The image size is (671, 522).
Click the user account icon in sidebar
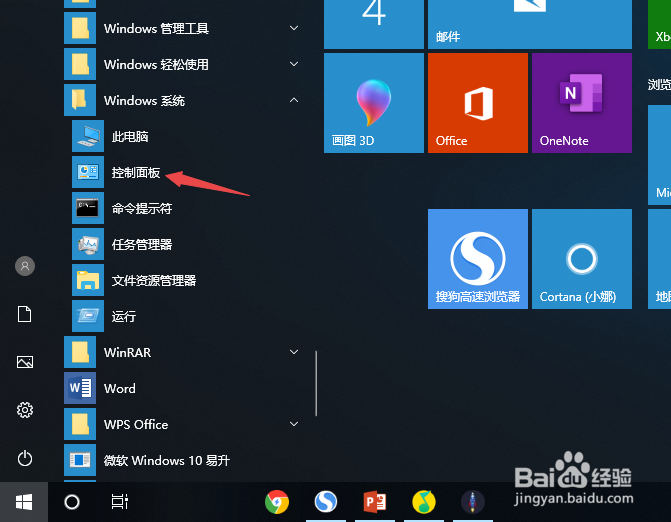coord(25,266)
